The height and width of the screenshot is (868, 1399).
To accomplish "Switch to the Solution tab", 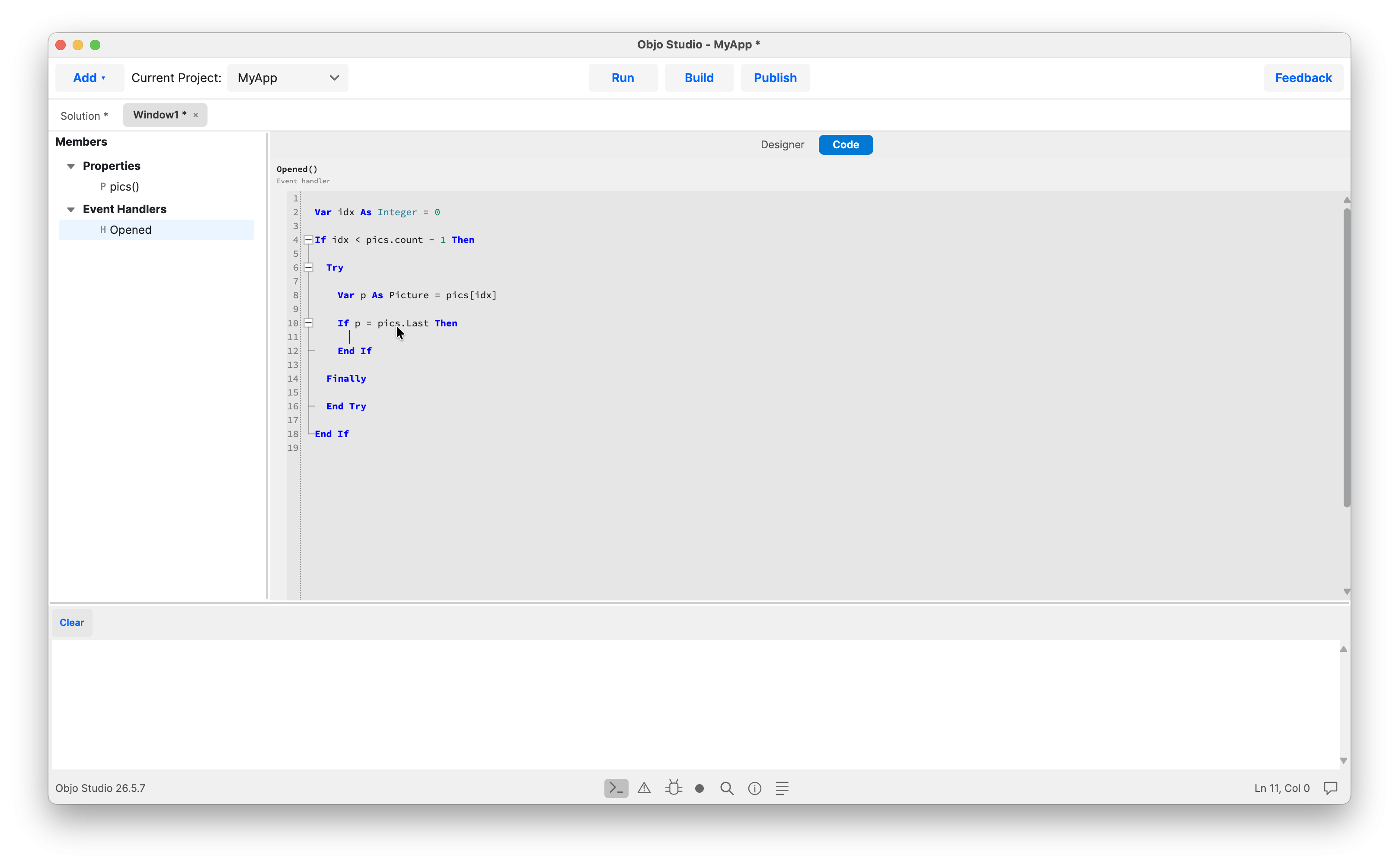I will coord(84,115).
